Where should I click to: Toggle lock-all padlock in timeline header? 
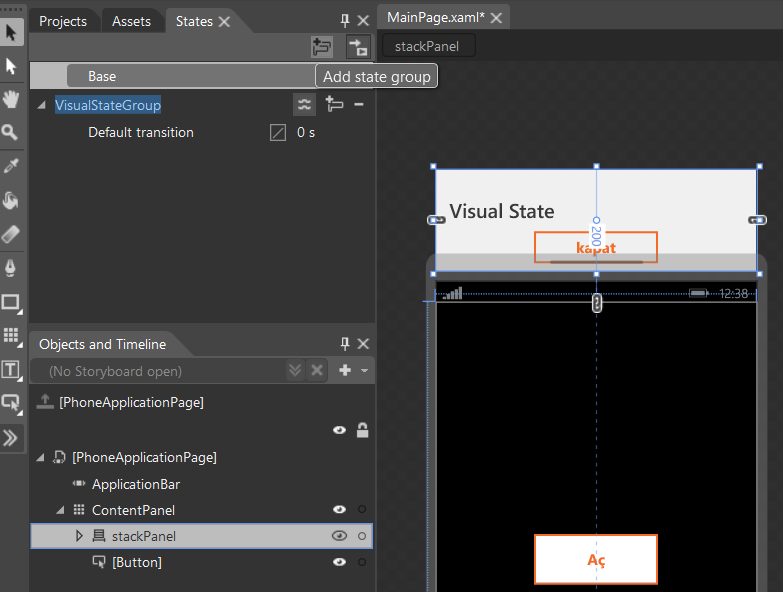click(x=363, y=430)
